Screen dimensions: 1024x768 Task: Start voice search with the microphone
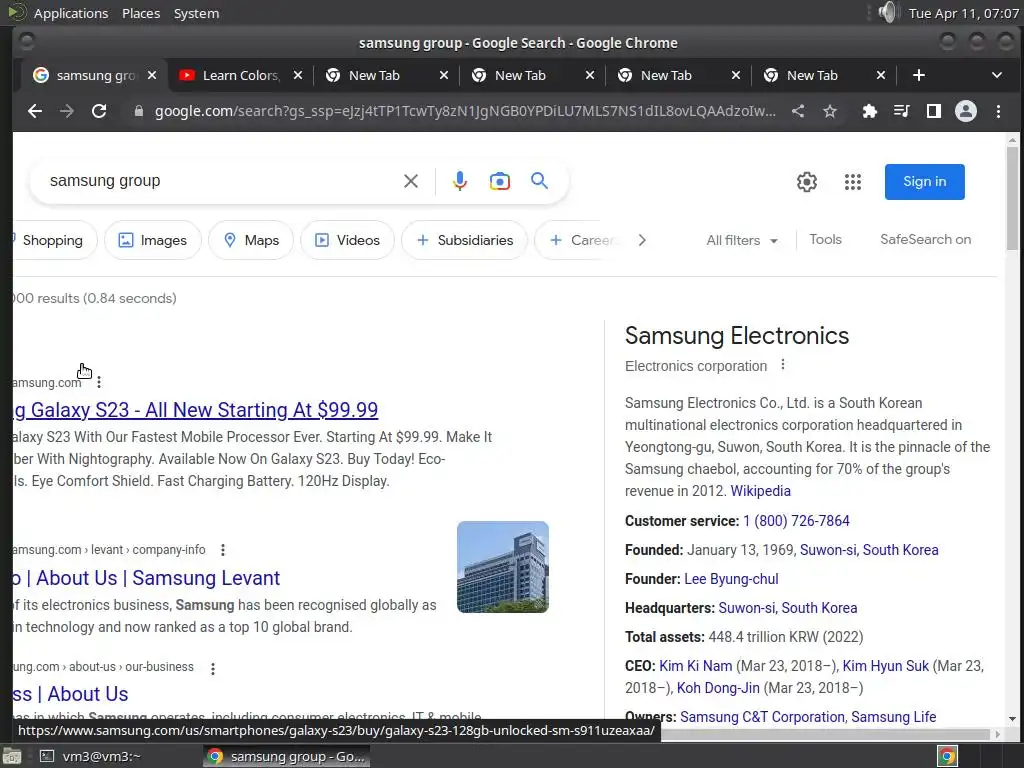(460, 181)
